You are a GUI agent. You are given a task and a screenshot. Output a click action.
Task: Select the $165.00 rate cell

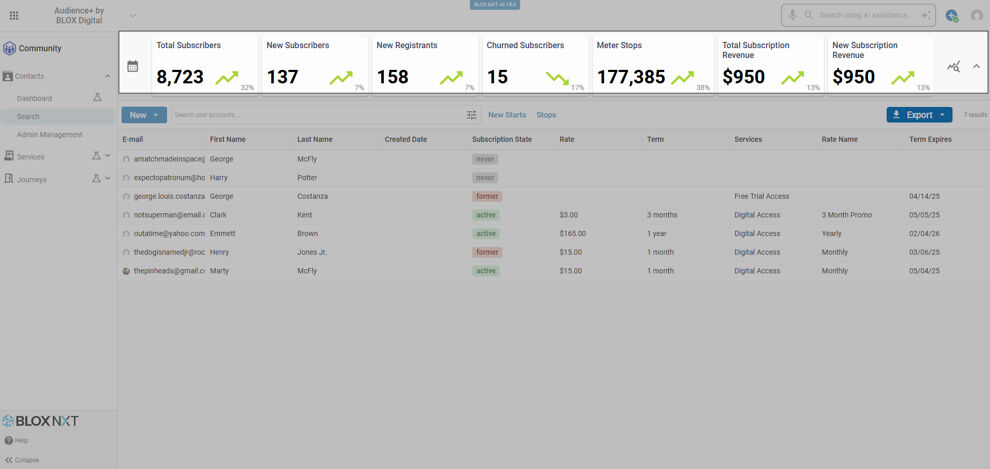coord(573,234)
